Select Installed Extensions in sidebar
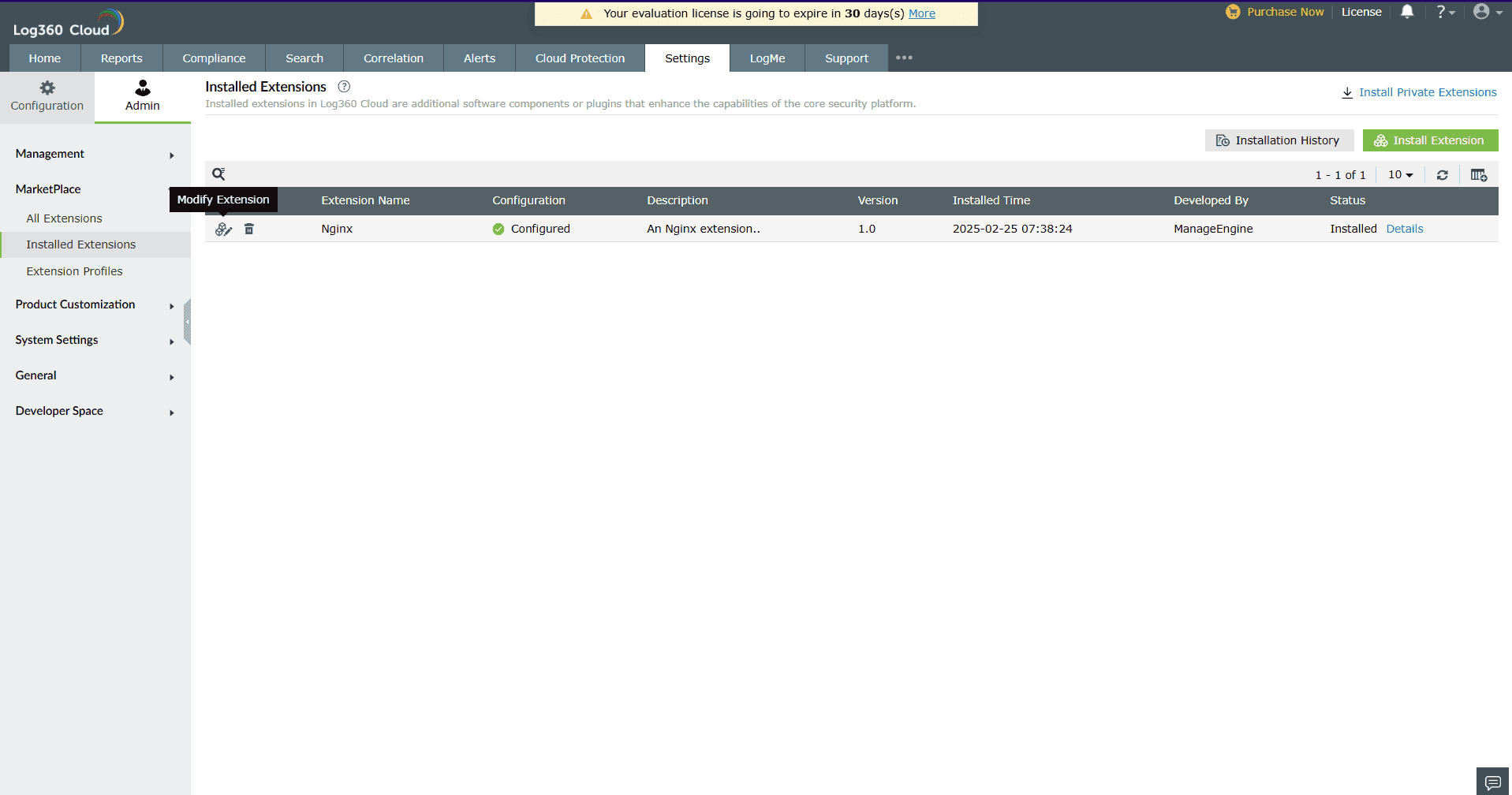Viewport: 1512px width, 795px height. pyautogui.click(x=80, y=244)
